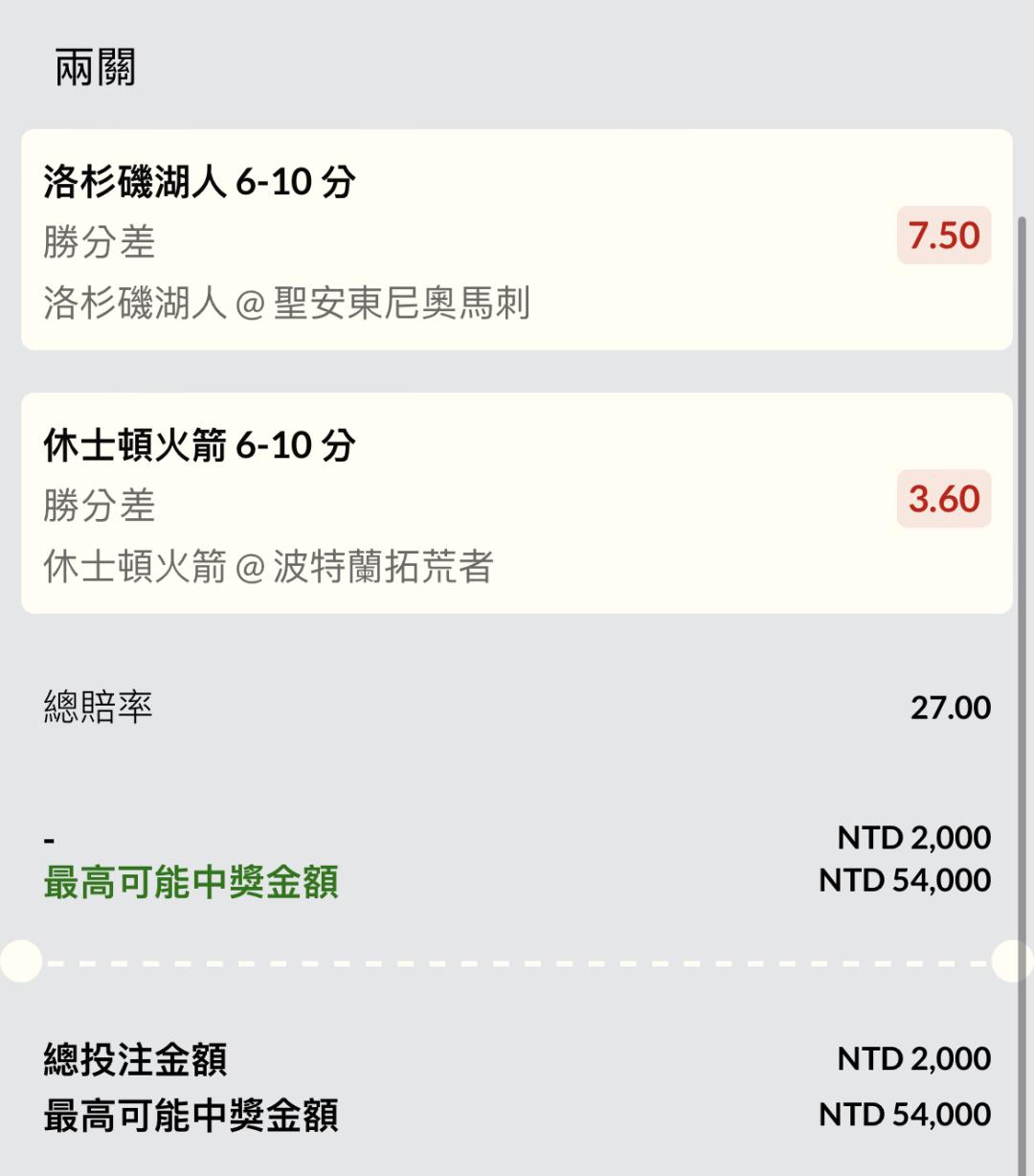
Task: Open the 洛杉磯湖人 @ 聖安東尼奧馬刺 matchup
Action: pos(286,304)
